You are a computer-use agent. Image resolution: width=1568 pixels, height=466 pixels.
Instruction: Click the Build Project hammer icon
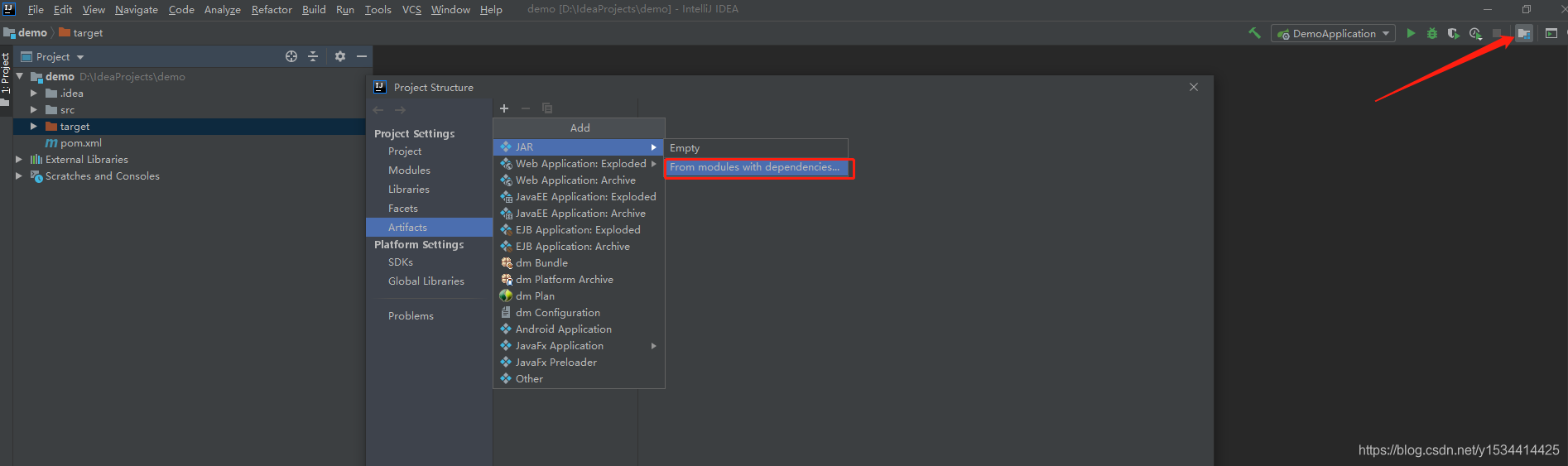1255,33
